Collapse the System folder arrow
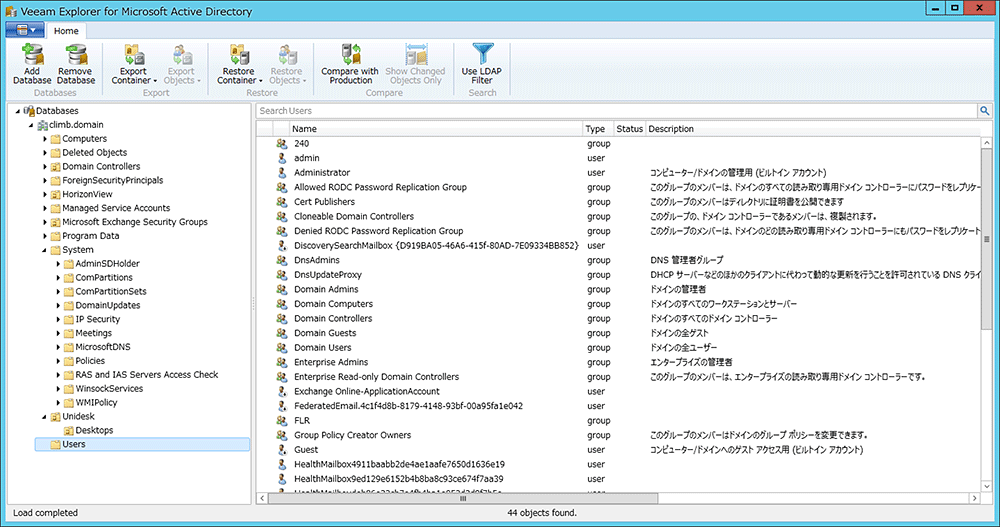This screenshot has width=1000, height=527. (x=45, y=250)
